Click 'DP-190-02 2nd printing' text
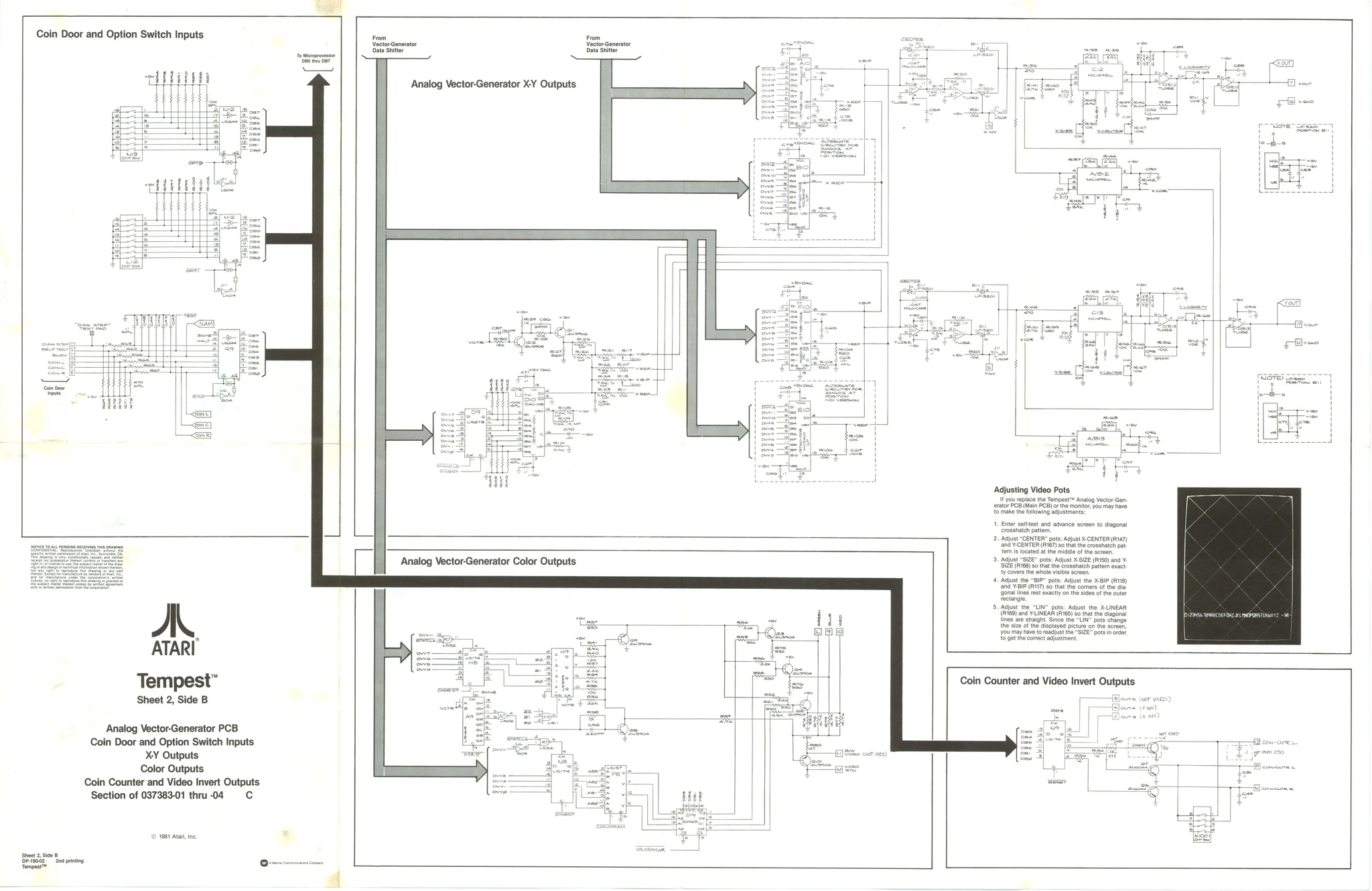Image resolution: width=1372 pixels, height=891 pixels. tap(53, 861)
